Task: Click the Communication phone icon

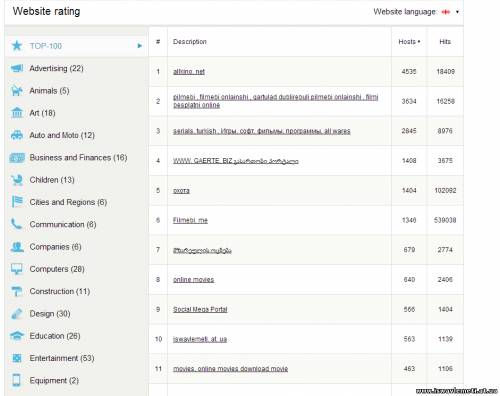Action: [x=17, y=224]
